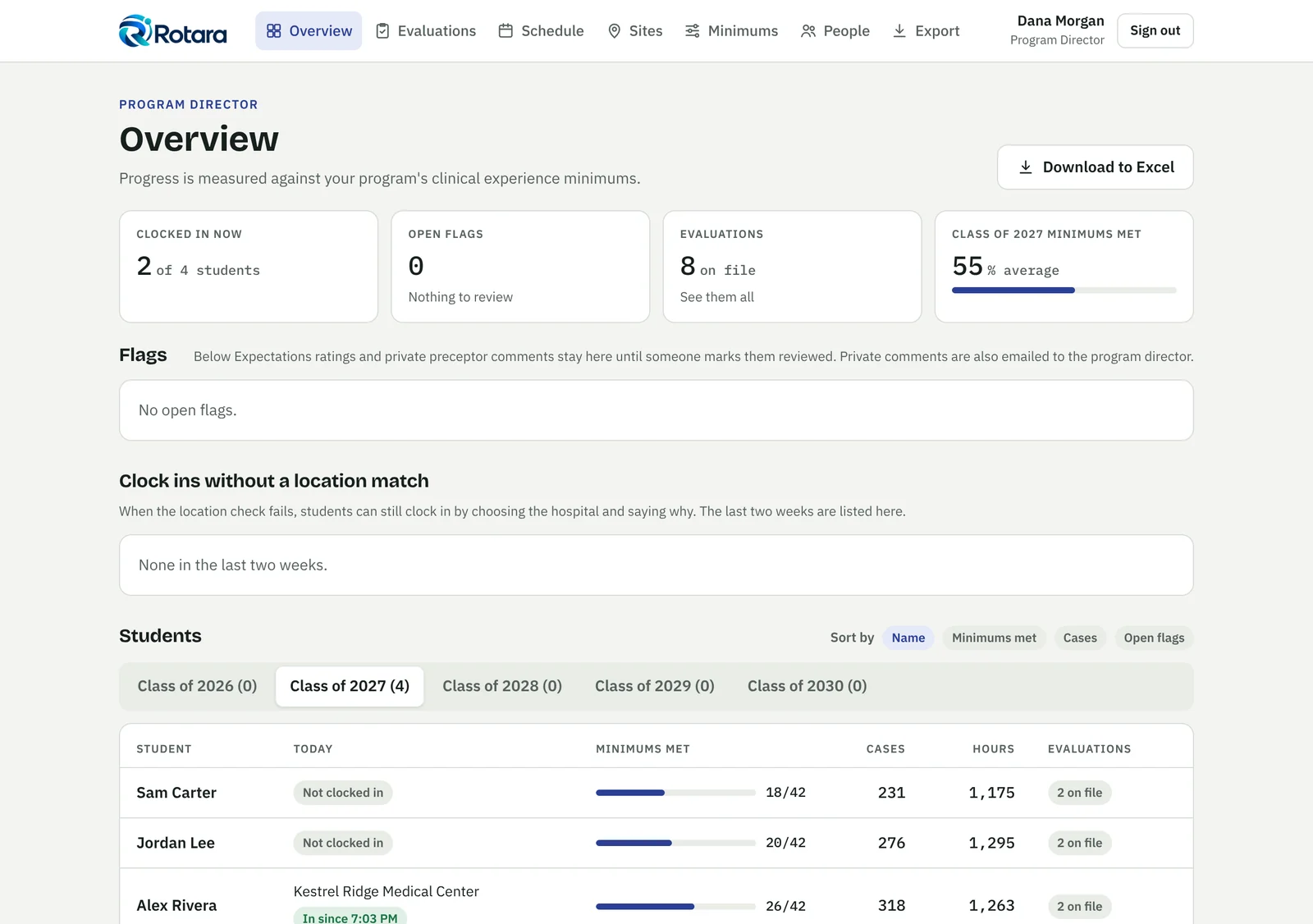Click the People users icon
1313x924 pixels.
point(808,31)
